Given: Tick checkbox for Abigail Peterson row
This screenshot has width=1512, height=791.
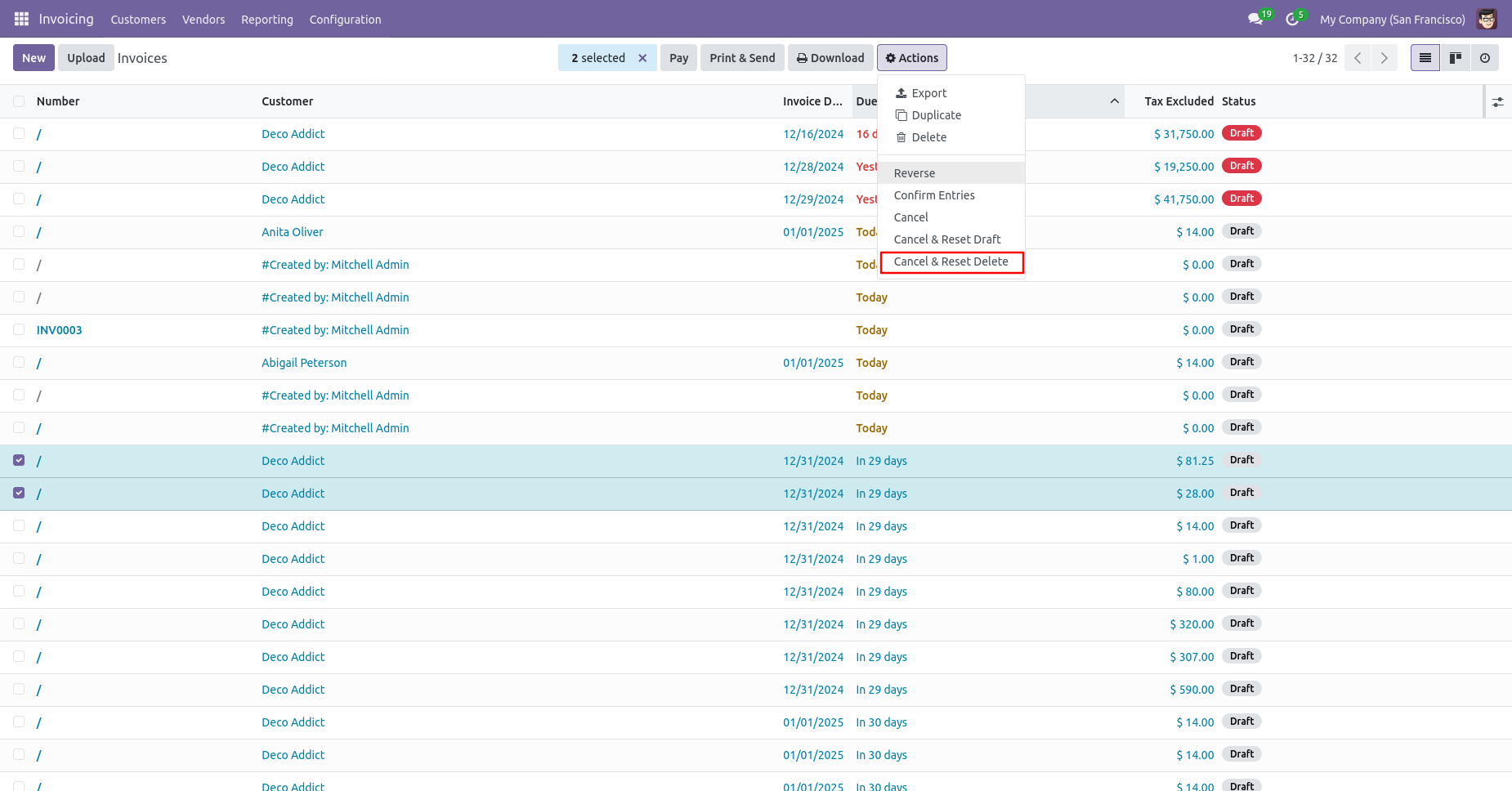Looking at the screenshot, I should pos(19,362).
